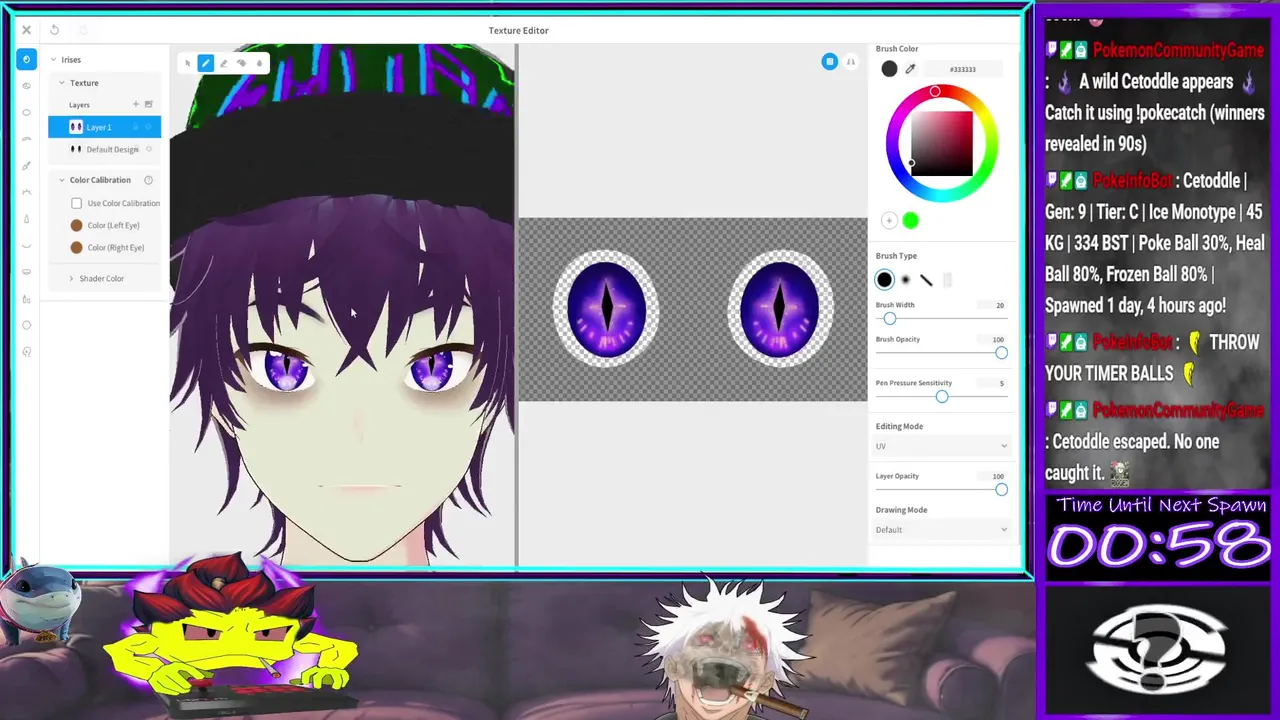This screenshot has height=720, width=1280.
Task: Select Default Design layer row
Action: (104, 150)
